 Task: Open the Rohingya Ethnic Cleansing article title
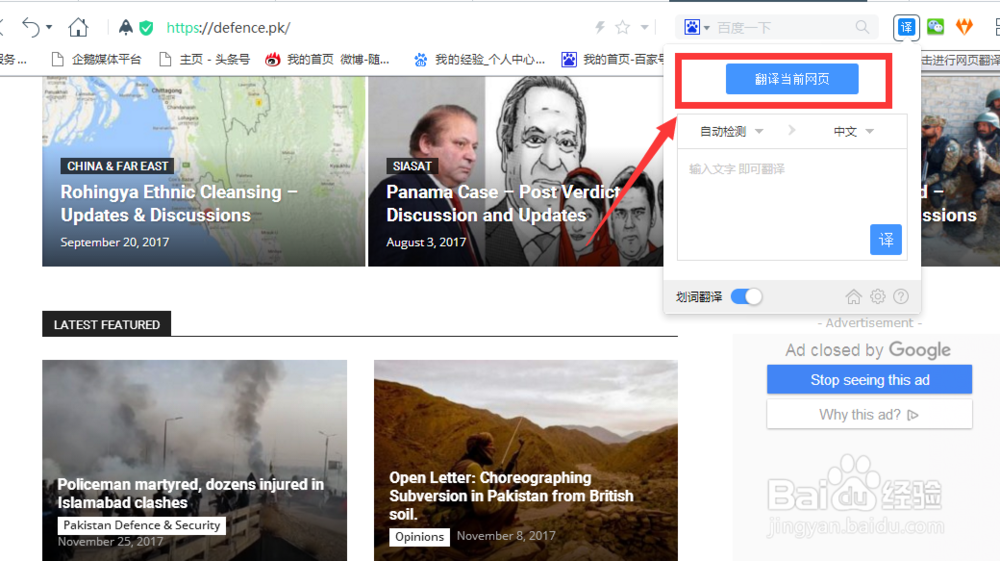click(179, 203)
